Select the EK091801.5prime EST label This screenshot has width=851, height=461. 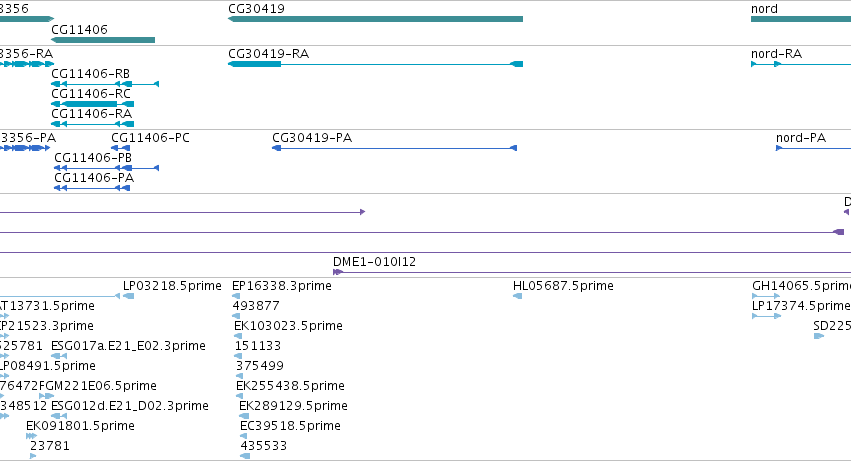click(80, 426)
